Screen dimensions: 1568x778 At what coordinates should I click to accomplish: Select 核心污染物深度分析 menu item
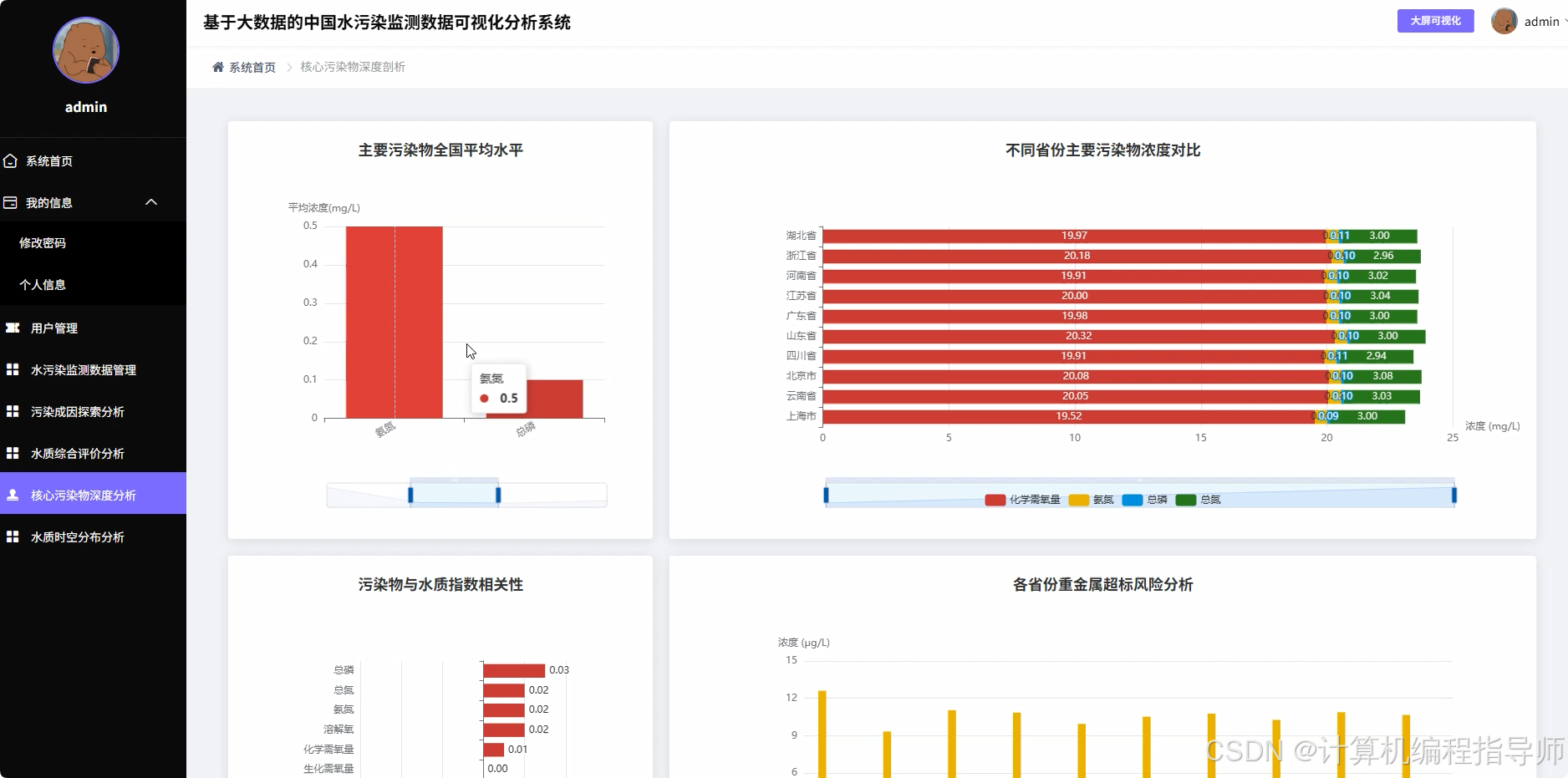click(x=93, y=493)
